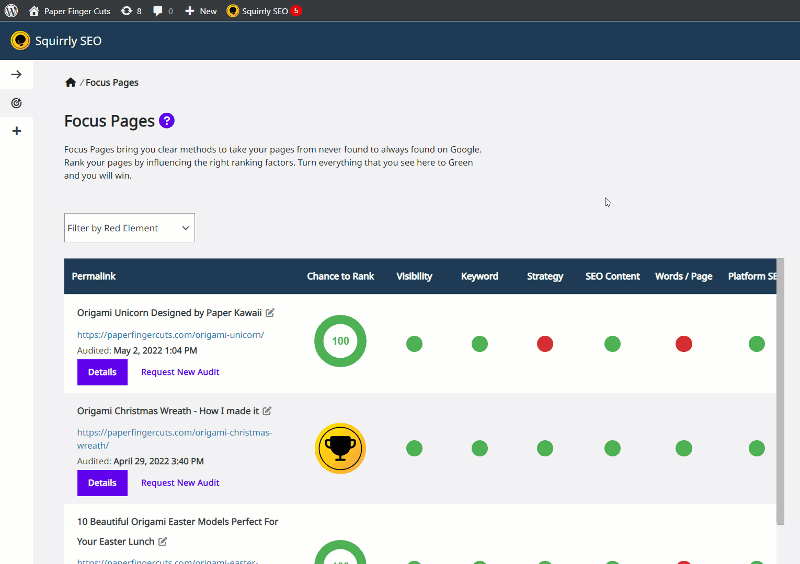Click Christmas Wreath green Keyword dot

(x=480, y=448)
